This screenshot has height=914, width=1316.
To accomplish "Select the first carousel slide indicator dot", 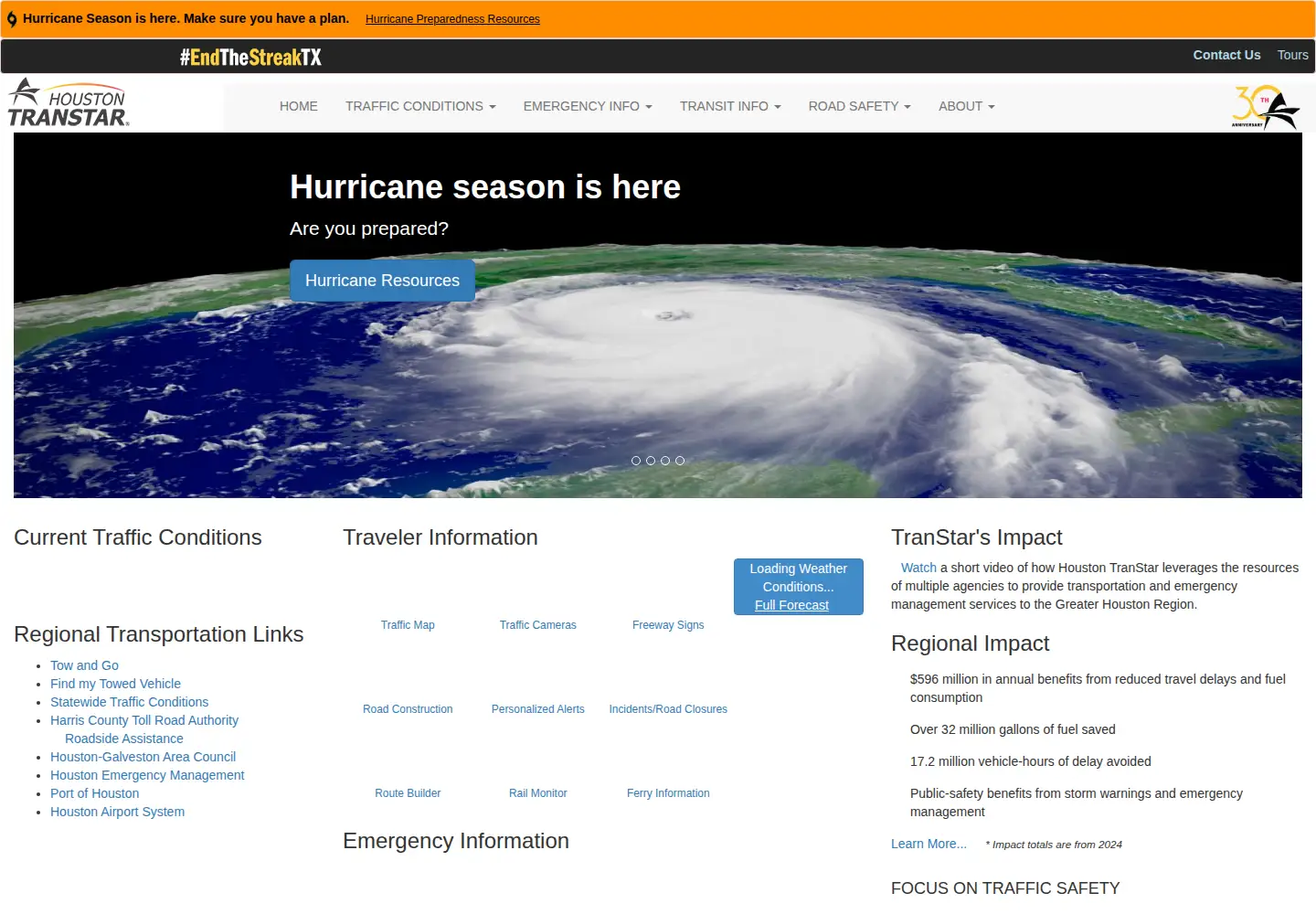I will 636,461.
